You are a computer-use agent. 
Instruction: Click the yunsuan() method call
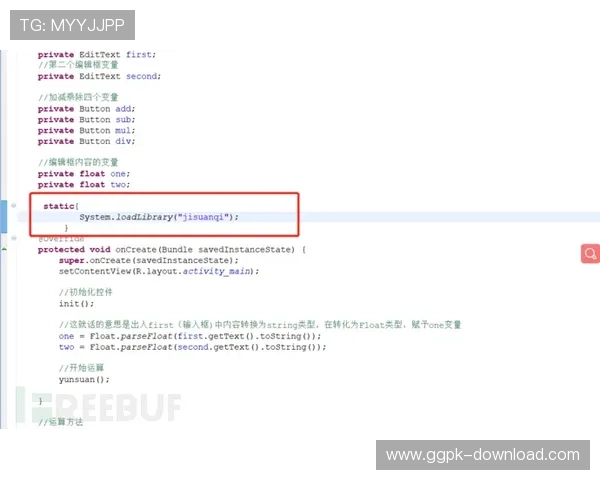click(x=84, y=380)
